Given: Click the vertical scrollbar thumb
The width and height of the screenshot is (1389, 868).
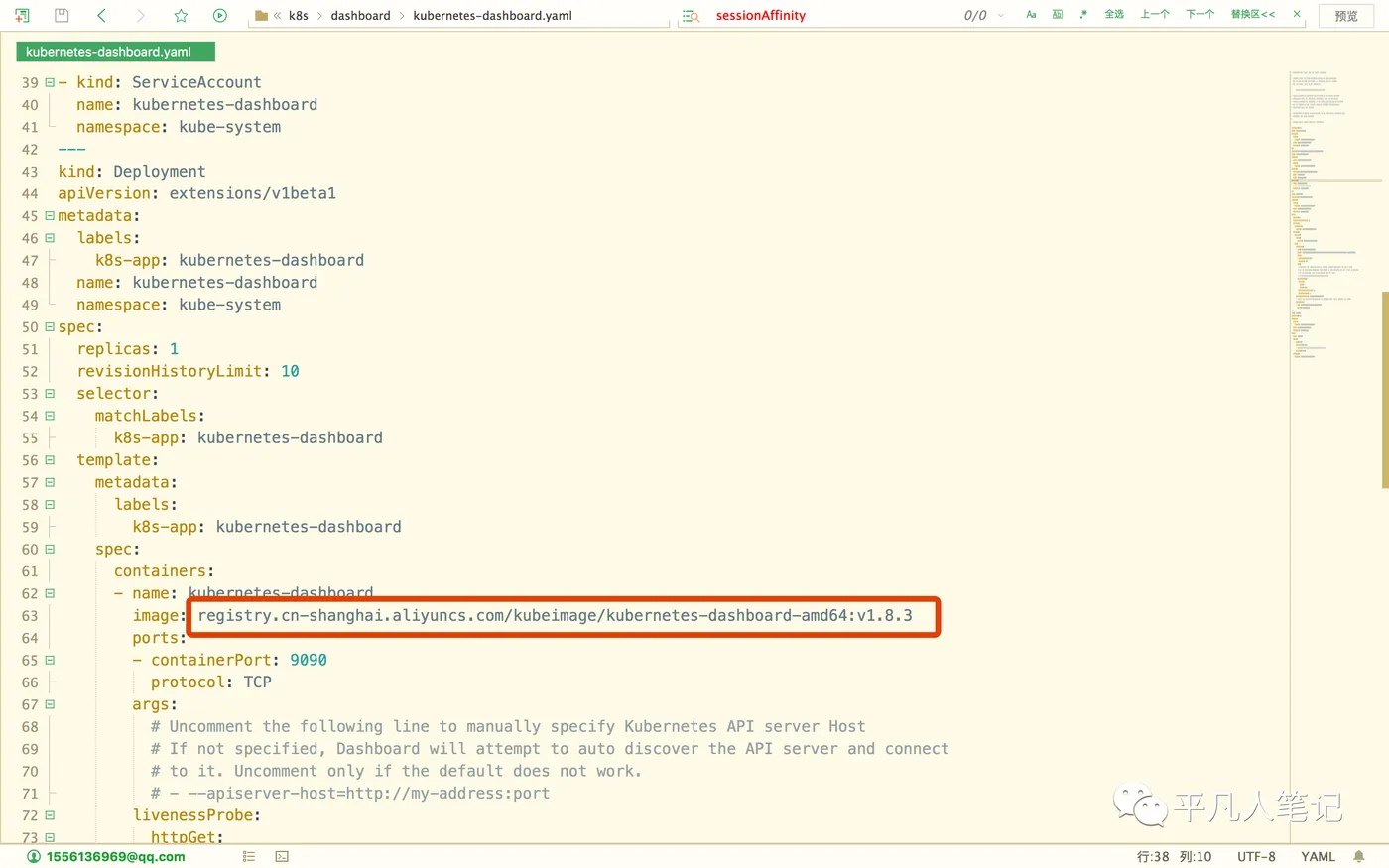Looking at the screenshot, I should pyautogui.click(x=1385, y=390).
